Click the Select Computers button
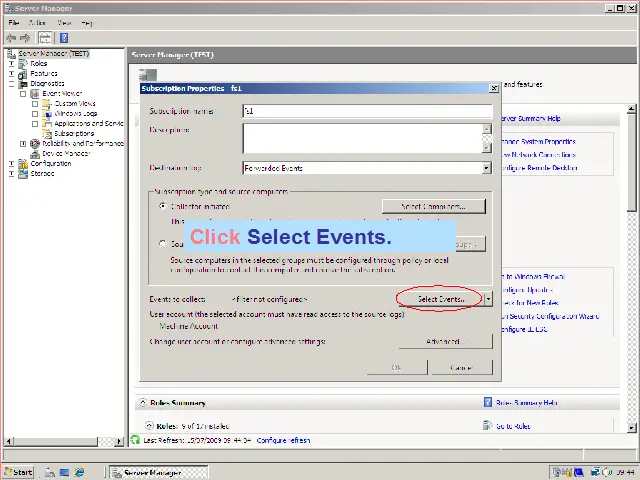Image resolution: width=640 pixels, height=480 pixels. pos(433,207)
